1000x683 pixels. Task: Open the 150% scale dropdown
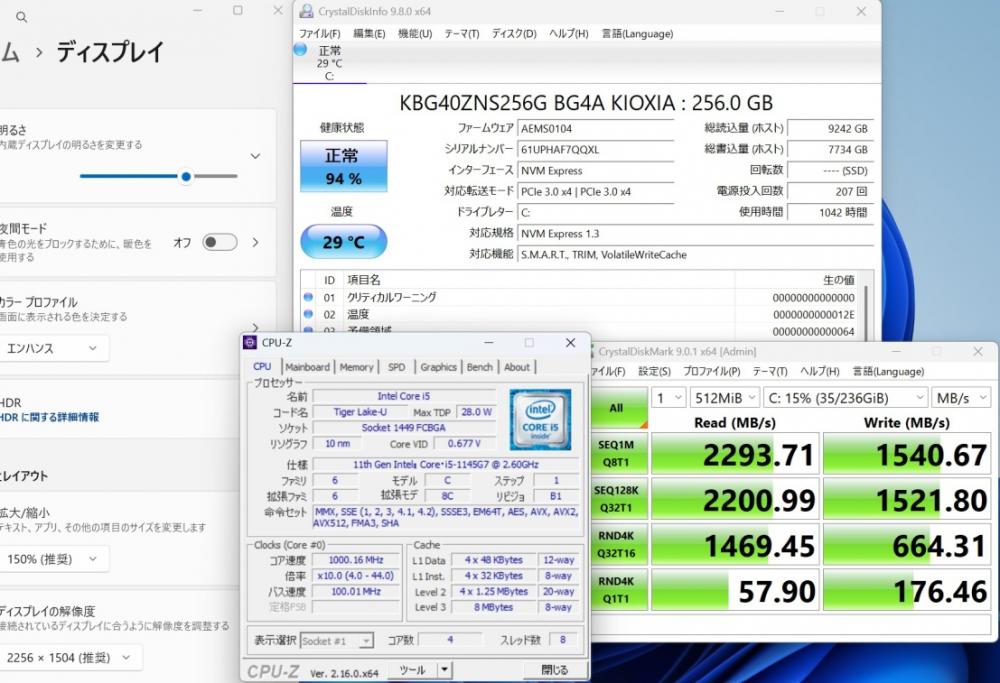click(x=54, y=559)
